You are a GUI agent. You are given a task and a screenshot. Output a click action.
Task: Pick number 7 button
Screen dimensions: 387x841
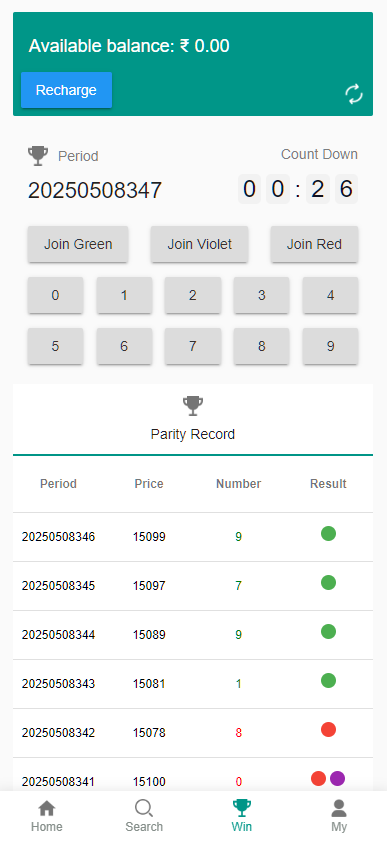[192, 346]
